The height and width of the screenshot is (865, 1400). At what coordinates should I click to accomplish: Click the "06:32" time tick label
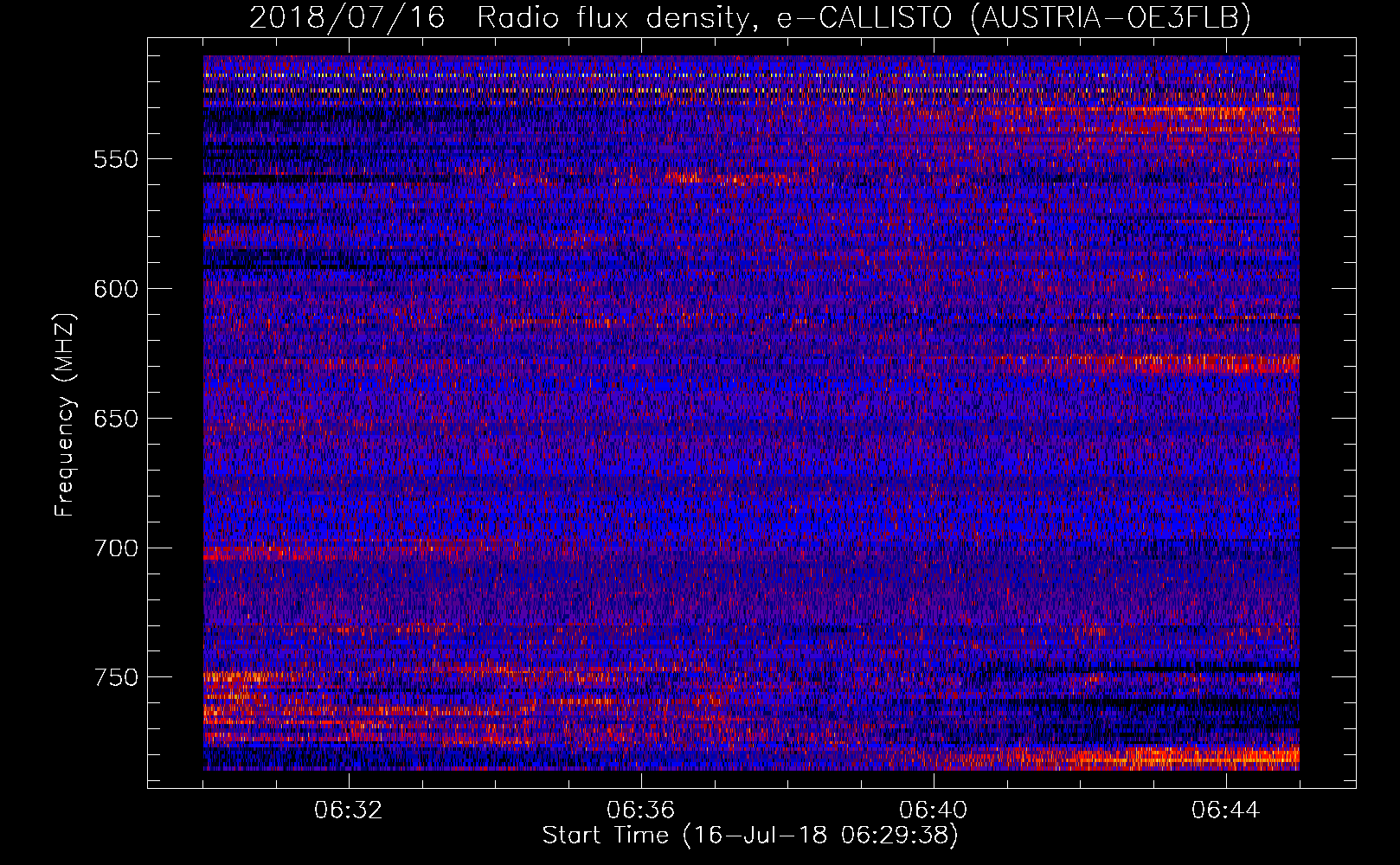pyautogui.click(x=349, y=811)
